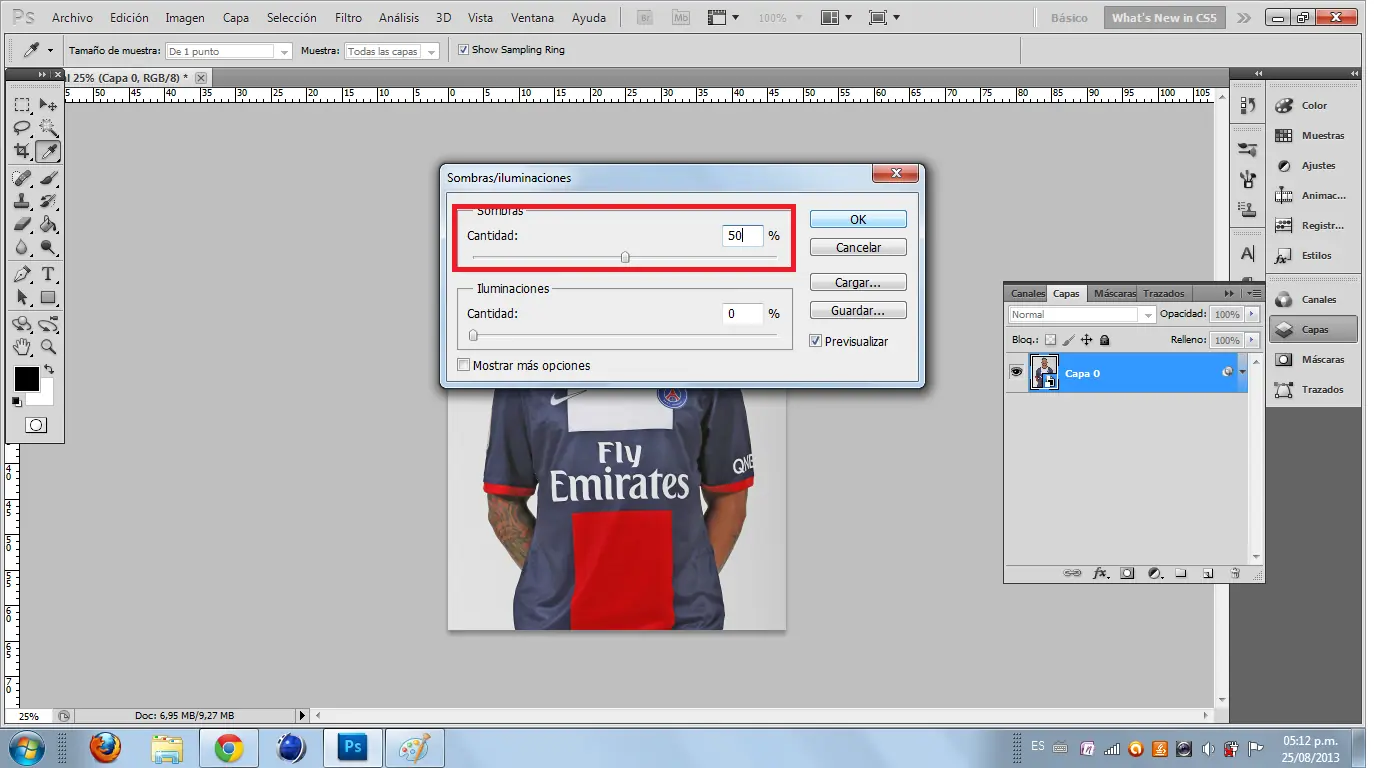Screen dimensions: 1374x768
Task: Toggle lock position
Action: (1086, 340)
